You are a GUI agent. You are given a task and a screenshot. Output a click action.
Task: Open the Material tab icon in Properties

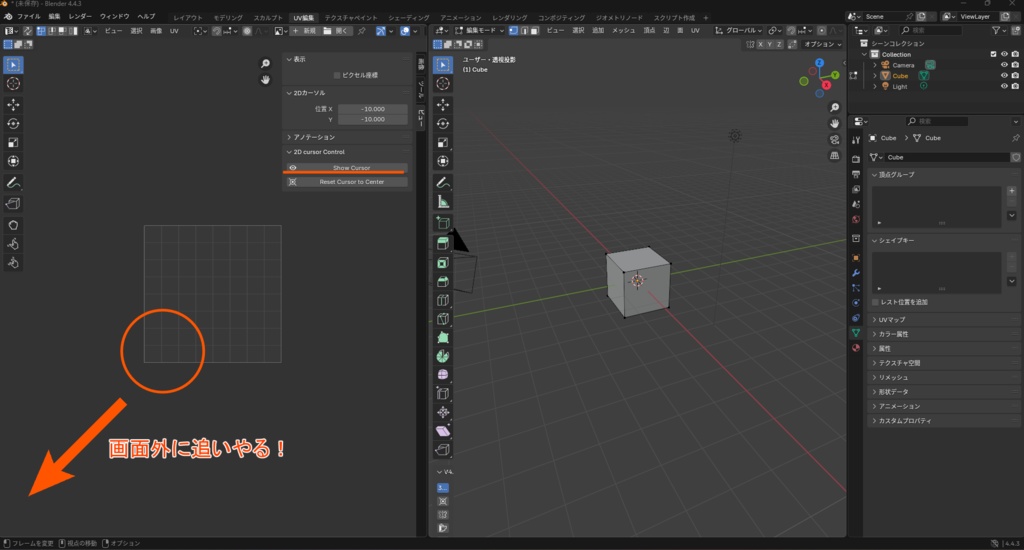[x=856, y=348]
